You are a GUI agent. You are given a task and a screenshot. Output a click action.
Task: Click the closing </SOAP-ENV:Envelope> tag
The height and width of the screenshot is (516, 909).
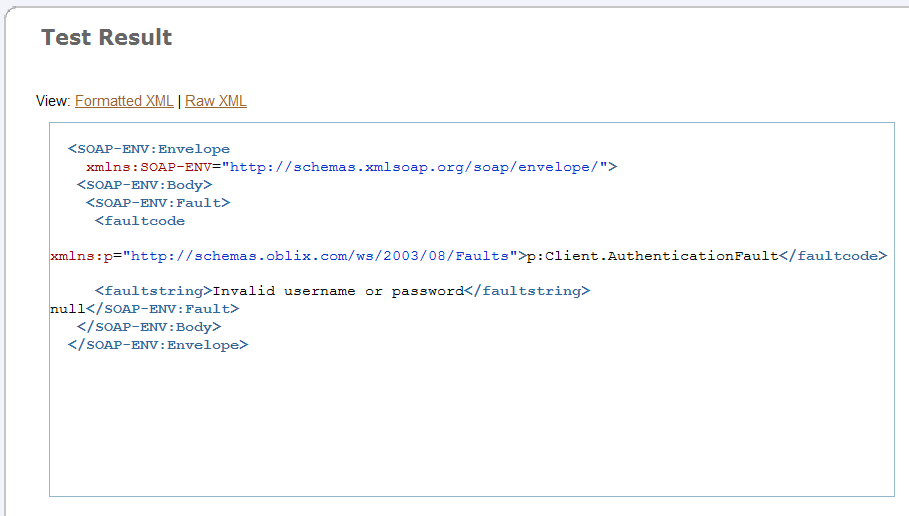pos(158,345)
